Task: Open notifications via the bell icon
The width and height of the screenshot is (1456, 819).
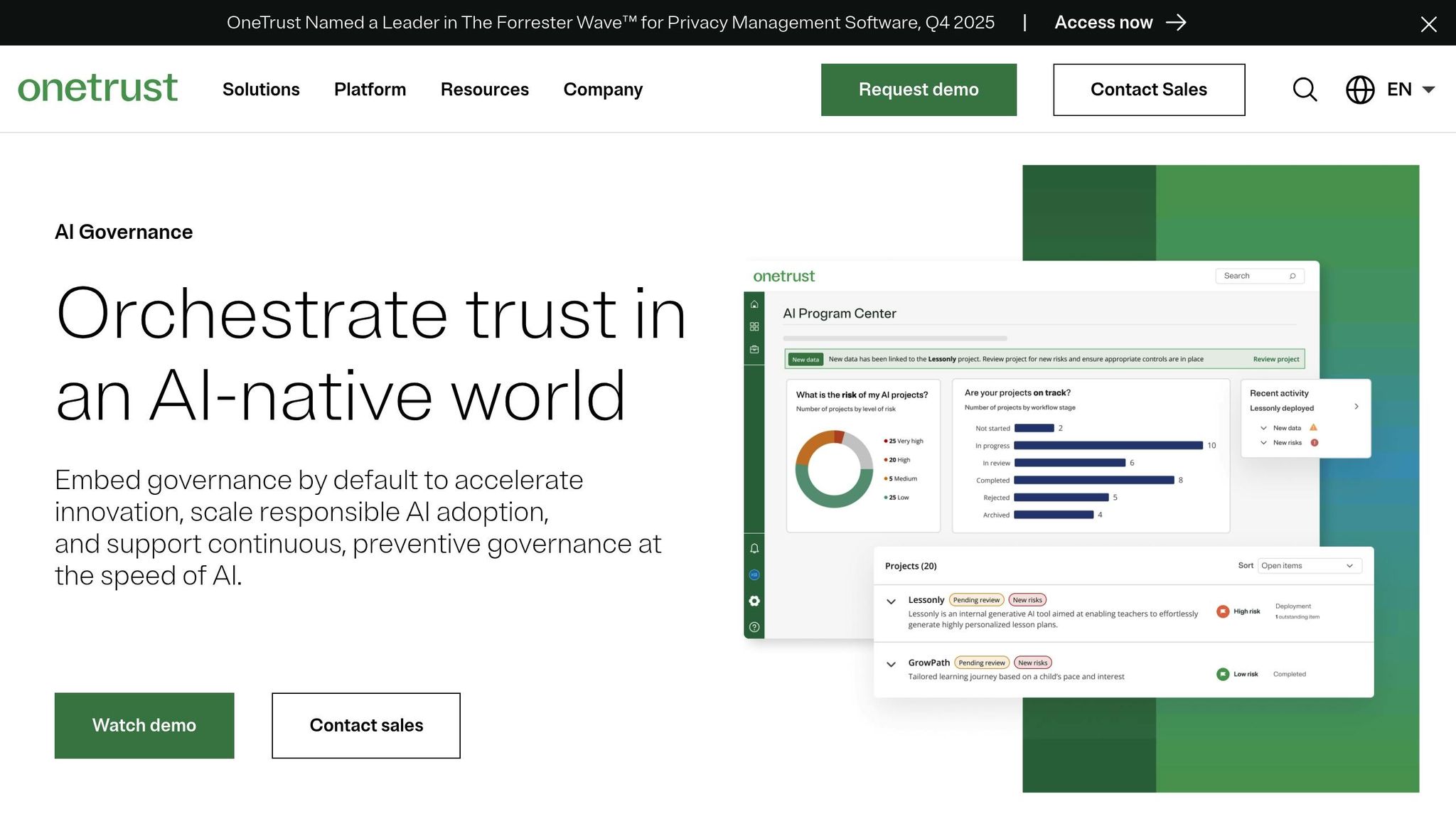Action: click(x=754, y=548)
